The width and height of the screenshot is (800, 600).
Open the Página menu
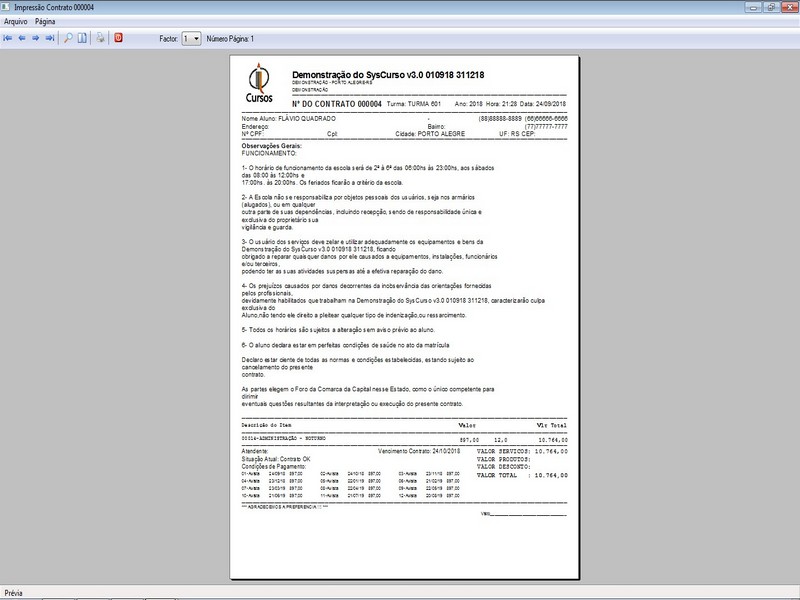pos(45,22)
